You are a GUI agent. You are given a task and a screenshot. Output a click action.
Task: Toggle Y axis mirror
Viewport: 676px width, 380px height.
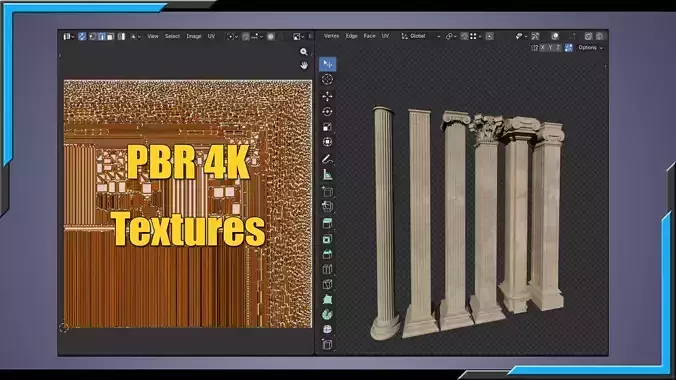point(550,48)
